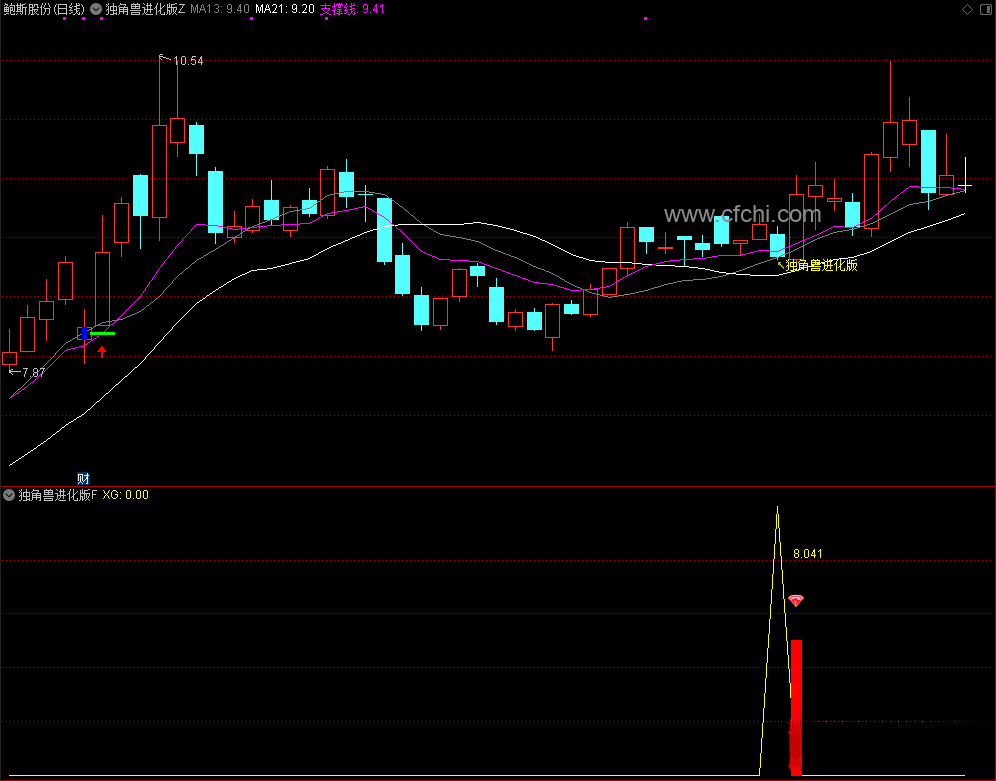Click the XG: 0.00 value label
996x781 pixels.
tap(126, 495)
